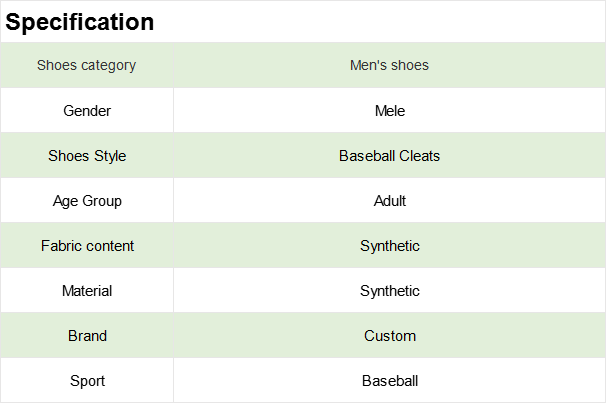Click Synthetic value in Fabric content row

[x=389, y=246]
